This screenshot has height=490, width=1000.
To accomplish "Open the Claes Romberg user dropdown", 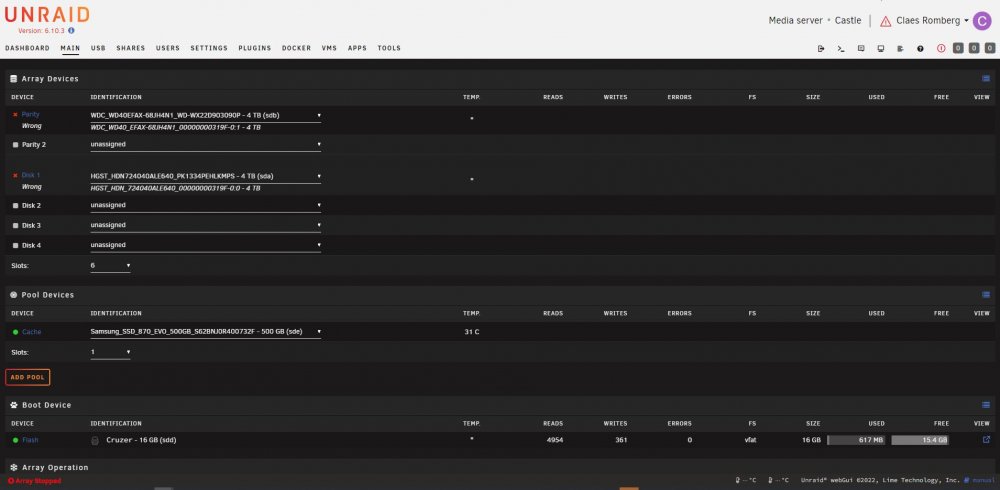I will [x=932, y=21].
